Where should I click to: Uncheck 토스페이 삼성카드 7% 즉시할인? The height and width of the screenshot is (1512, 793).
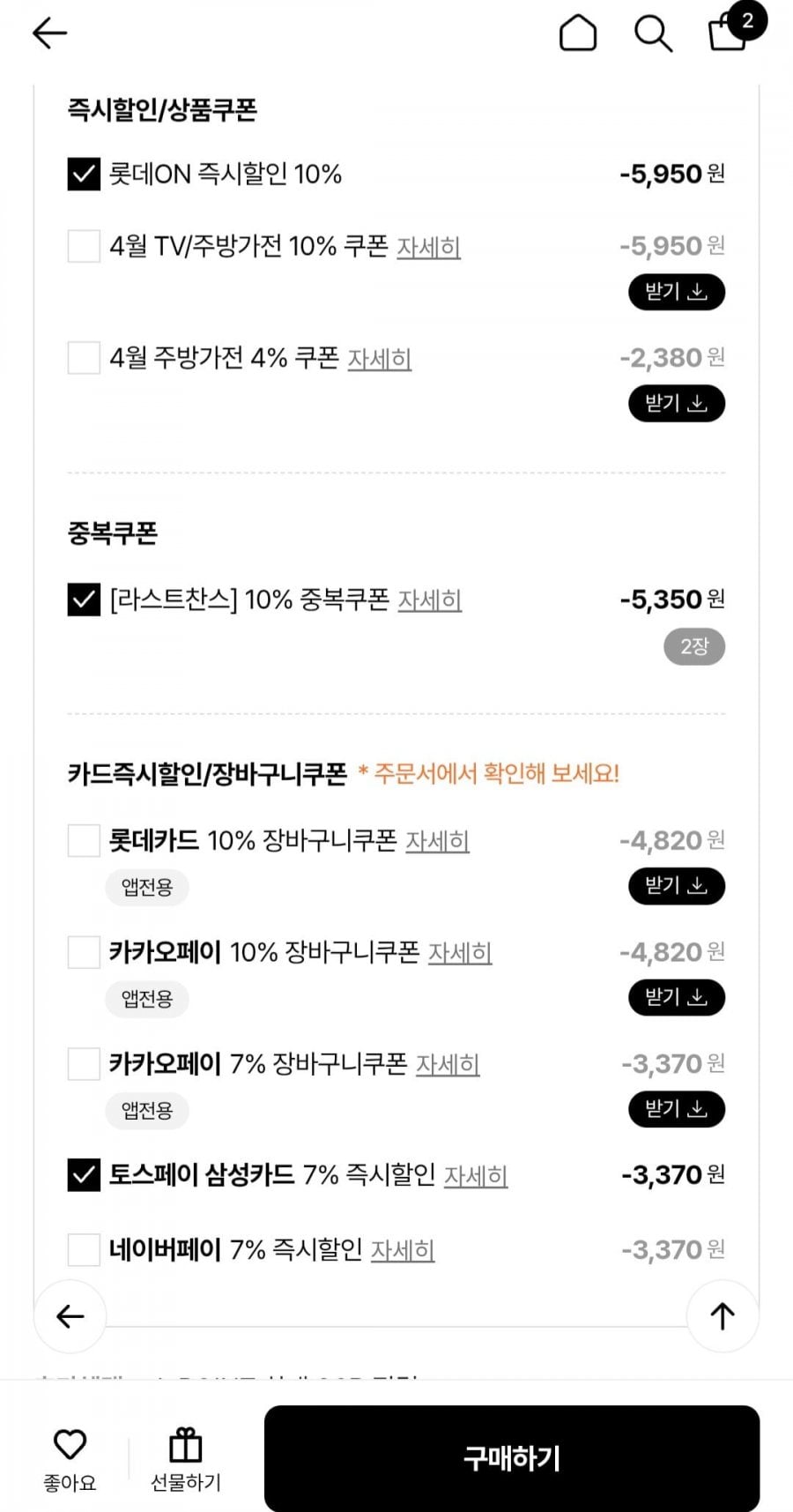click(x=84, y=1175)
